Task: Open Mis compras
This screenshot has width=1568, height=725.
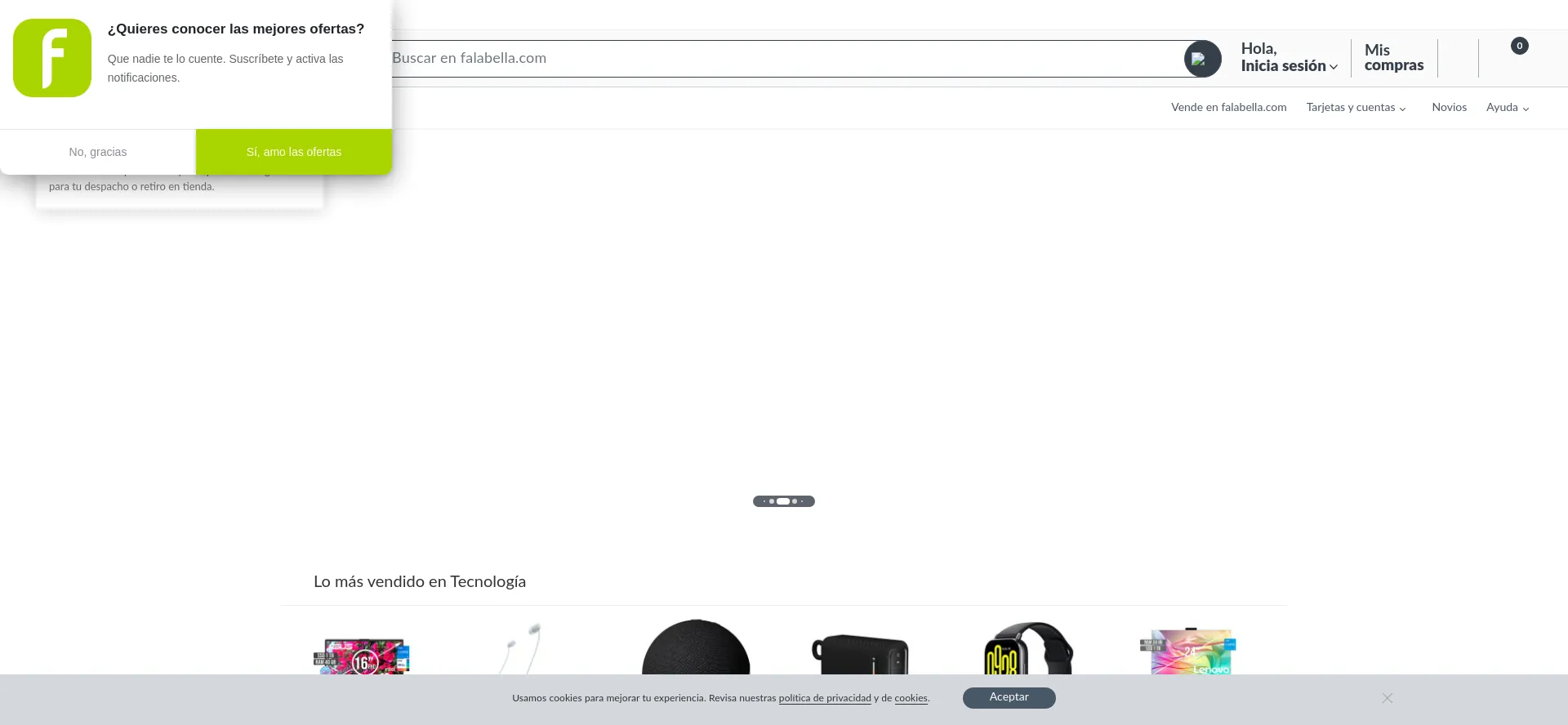Action: click(x=1393, y=58)
